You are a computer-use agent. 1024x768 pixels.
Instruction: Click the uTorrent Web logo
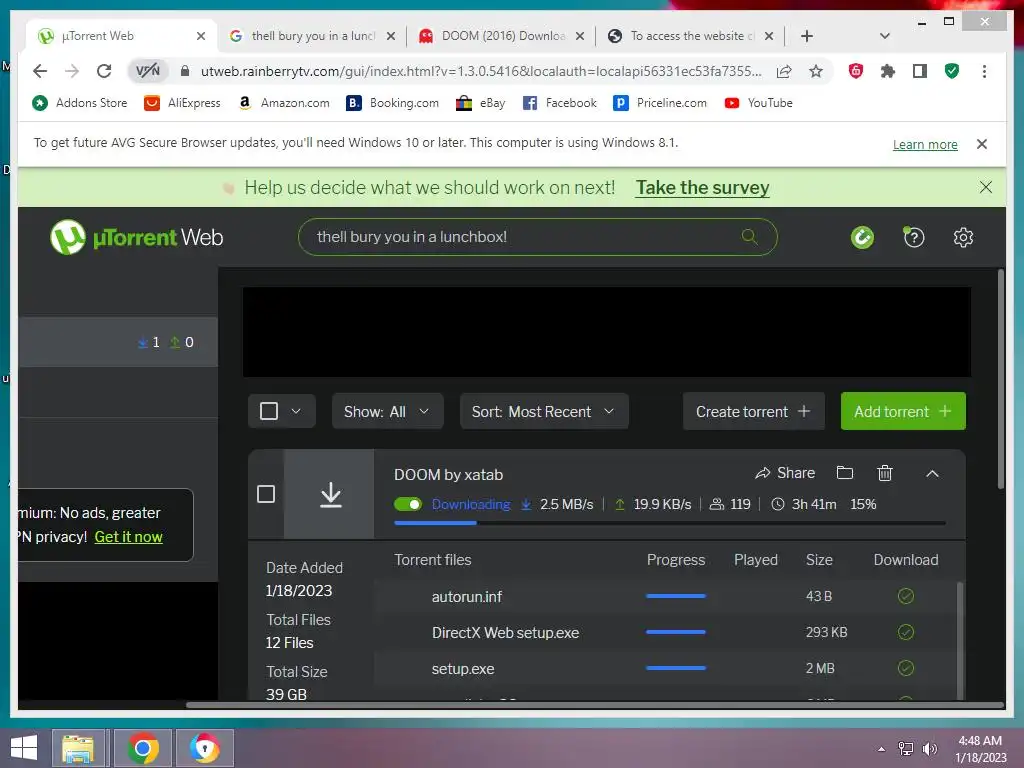[136, 237]
